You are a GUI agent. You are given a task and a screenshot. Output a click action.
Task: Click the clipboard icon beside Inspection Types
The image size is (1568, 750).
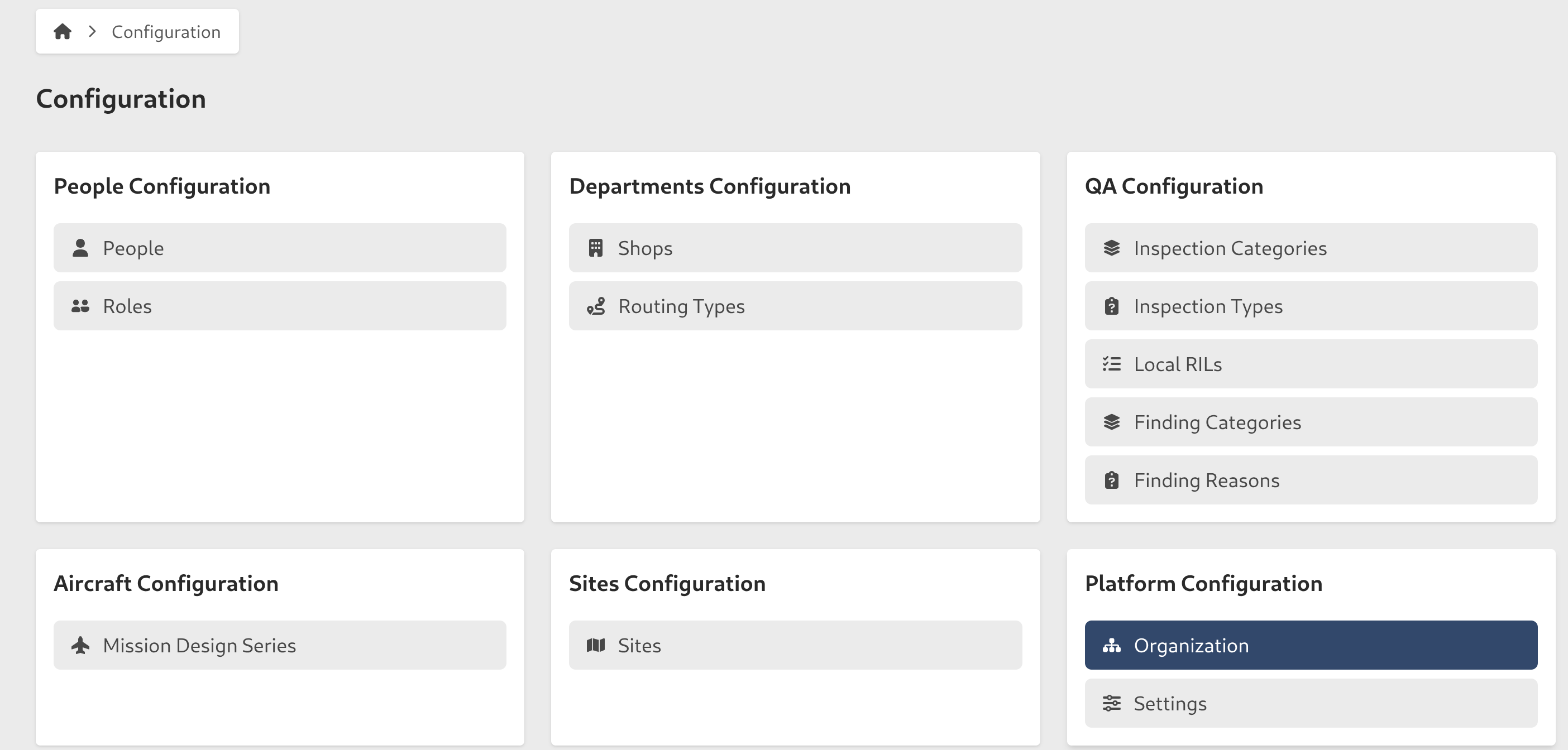(1111, 306)
